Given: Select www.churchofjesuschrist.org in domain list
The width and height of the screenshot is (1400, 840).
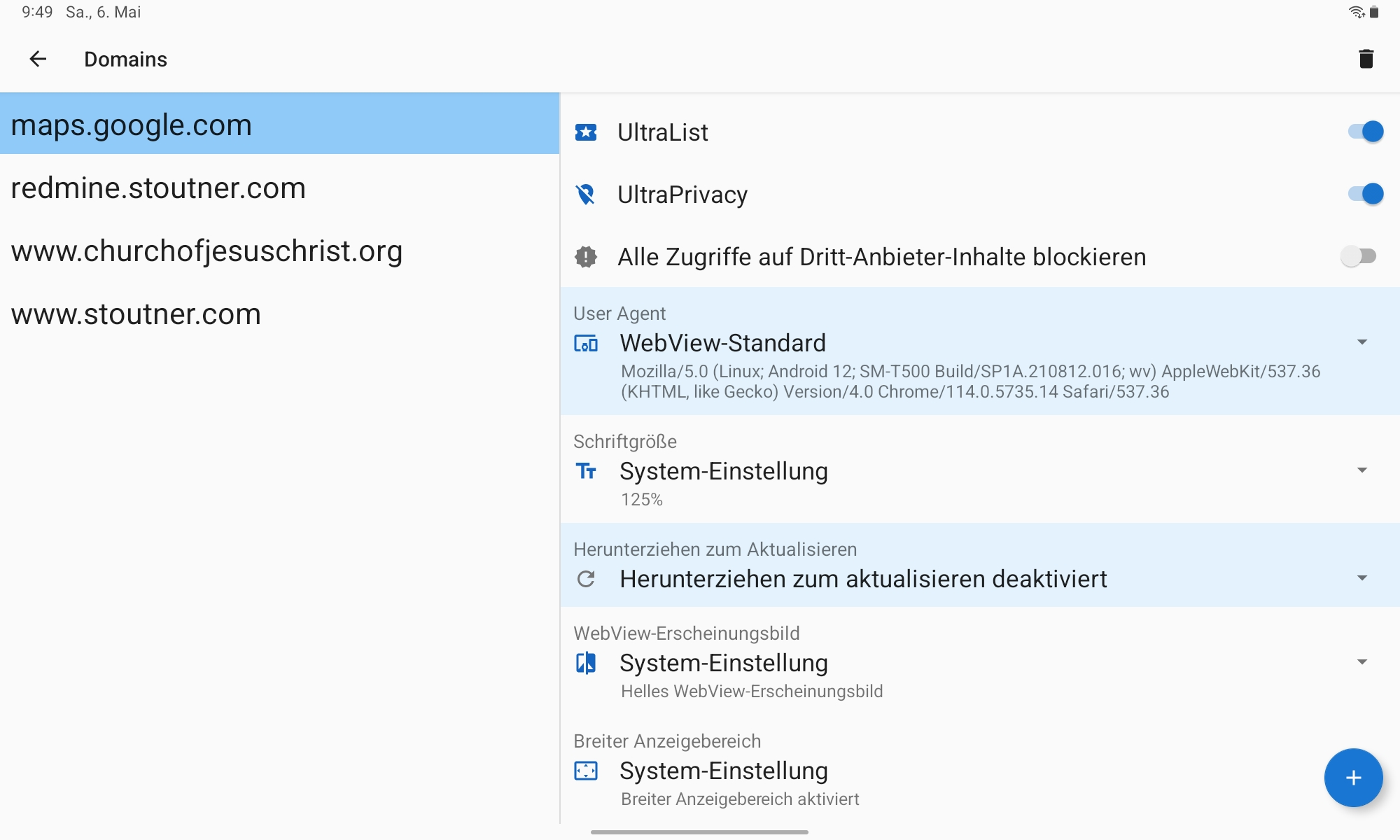Looking at the screenshot, I should 206,251.
